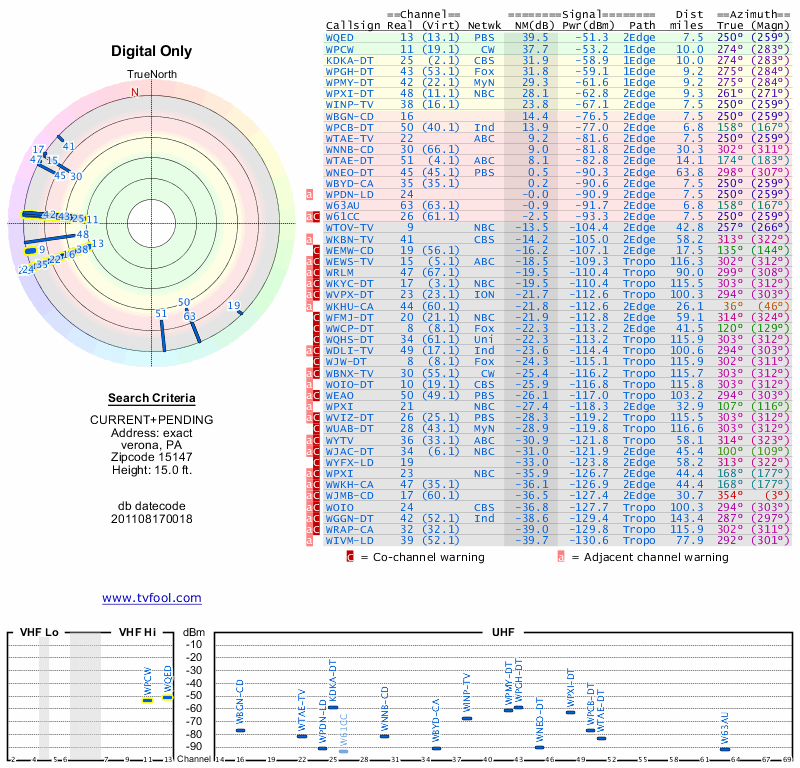Viewport: 800px width, 768px height.
Task: Click channel 41 label on the radar plot
Action: point(69,146)
